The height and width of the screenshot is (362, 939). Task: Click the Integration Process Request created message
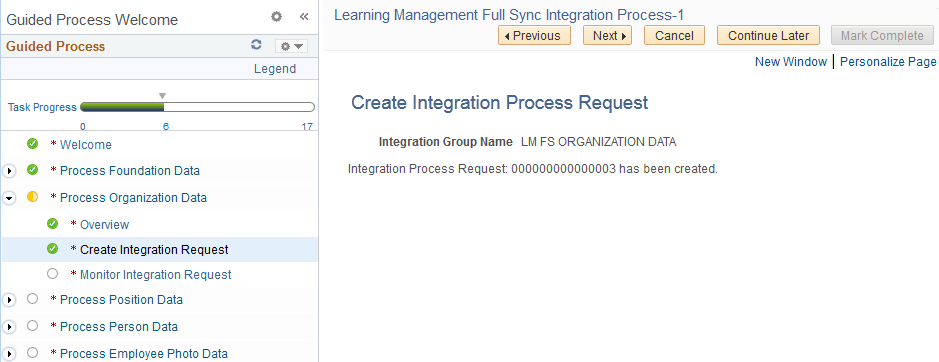(532, 169)
